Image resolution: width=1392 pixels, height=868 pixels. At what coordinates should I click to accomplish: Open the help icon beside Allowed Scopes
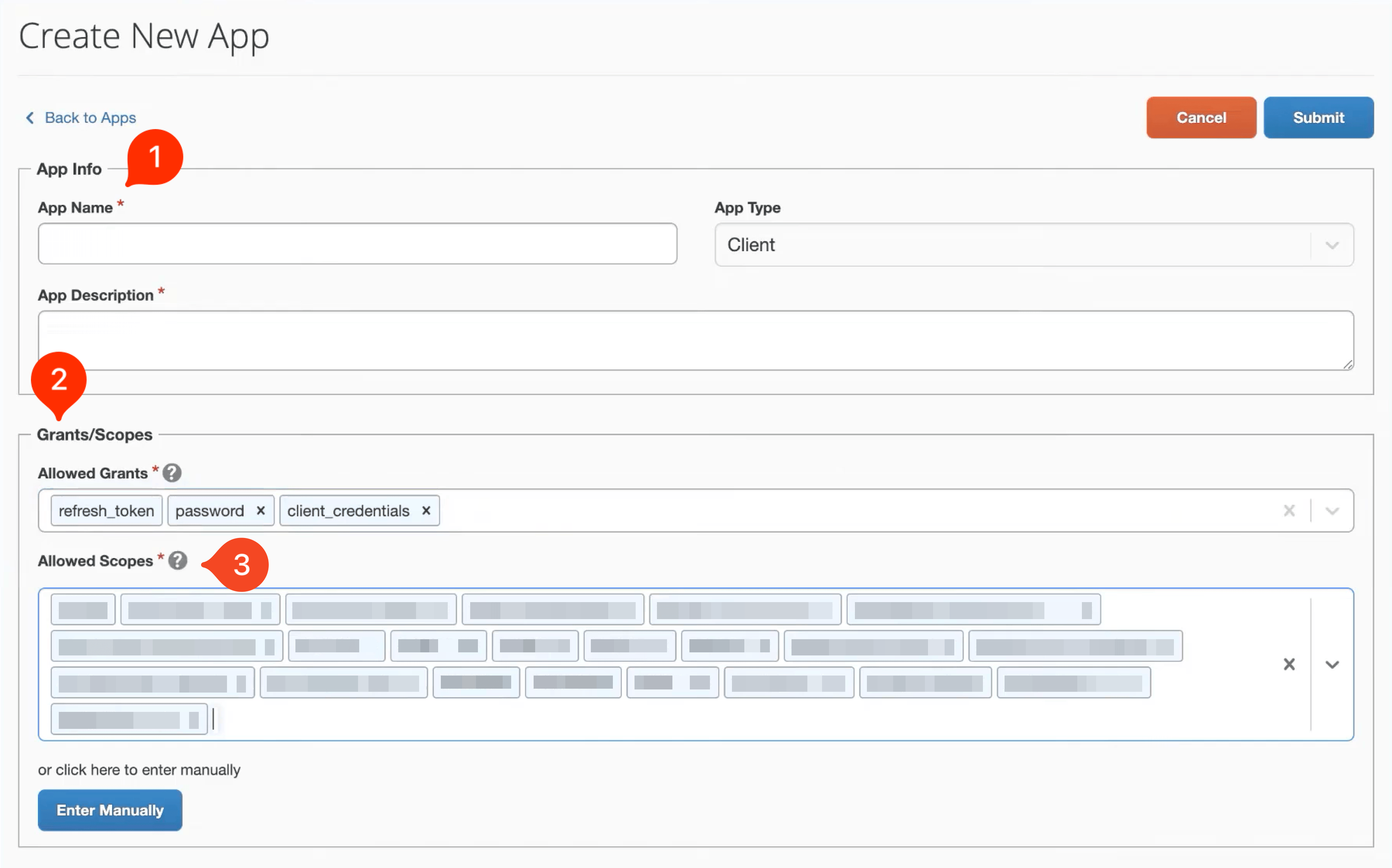click(177, 560)
